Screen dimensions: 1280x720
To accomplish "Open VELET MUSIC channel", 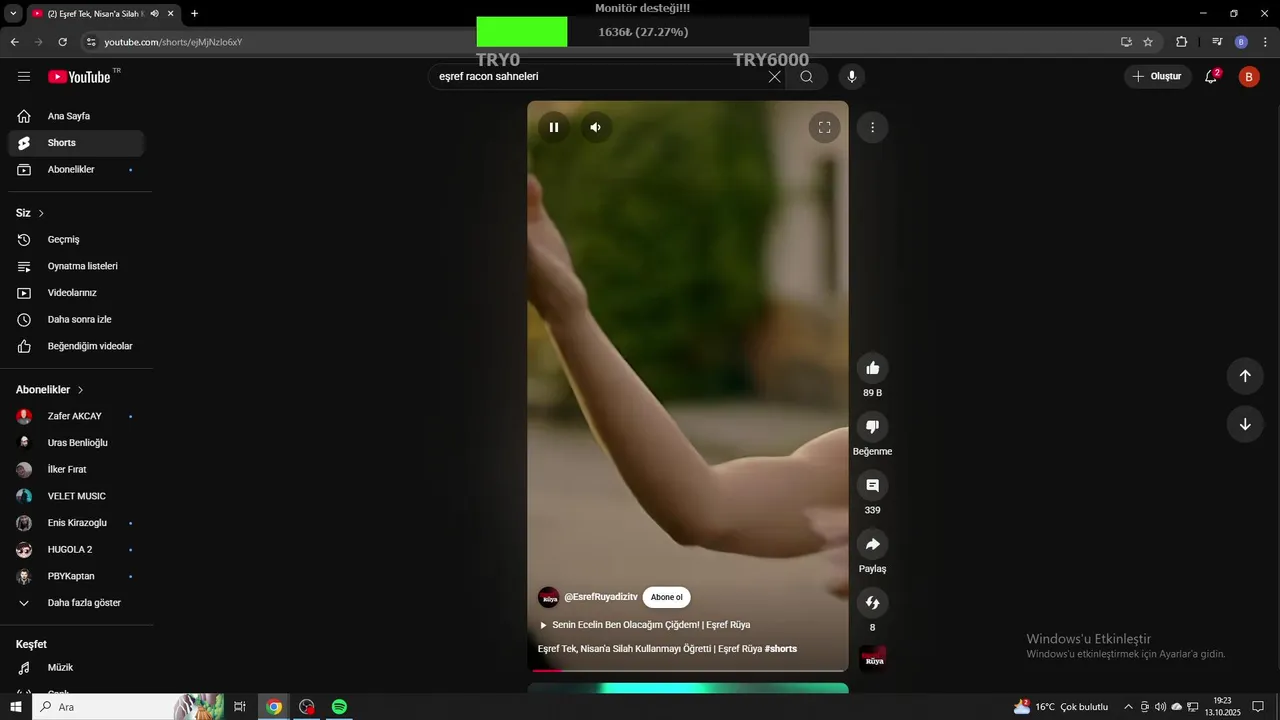I will coord(76,496).
